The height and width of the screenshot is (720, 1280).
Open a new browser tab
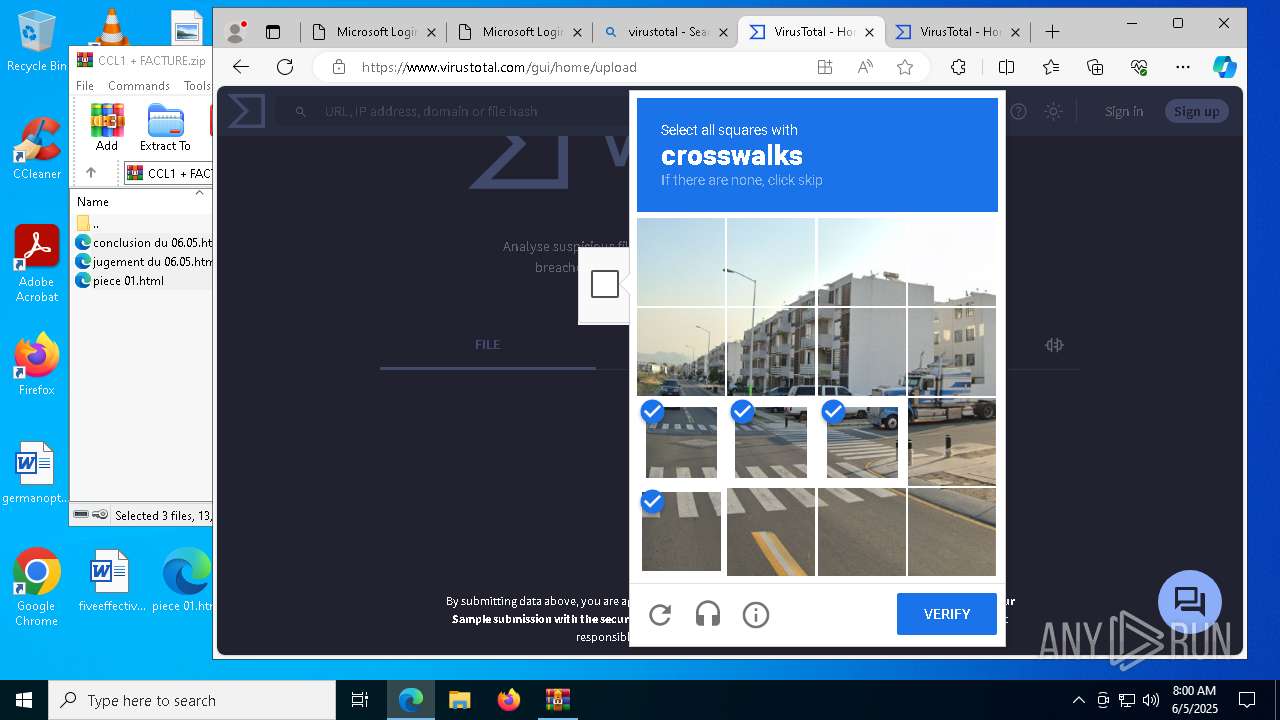tap(1052, 32)
